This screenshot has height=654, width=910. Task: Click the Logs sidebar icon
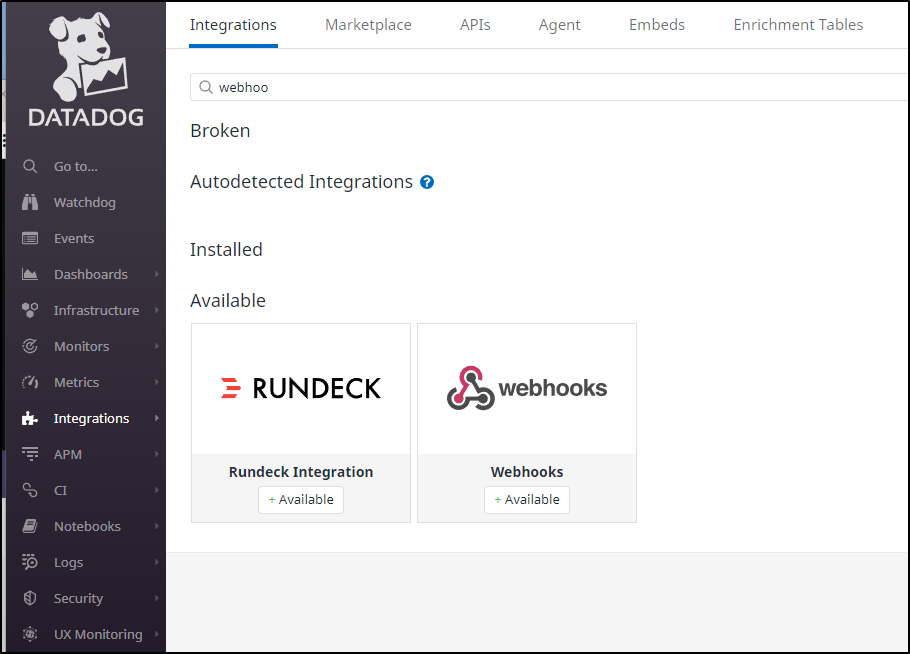click(30, 562)
